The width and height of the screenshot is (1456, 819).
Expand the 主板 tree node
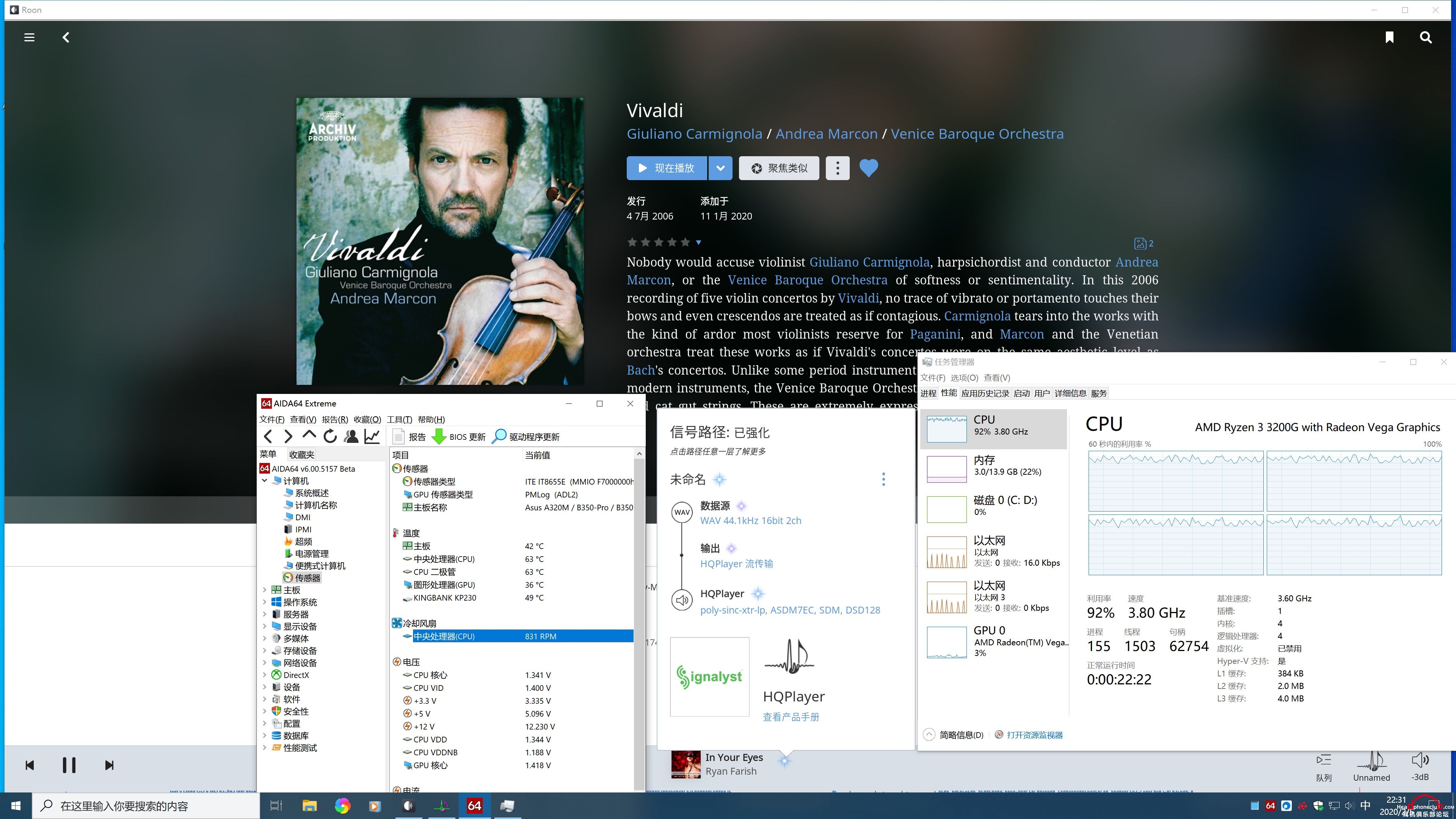click(265, 590)
